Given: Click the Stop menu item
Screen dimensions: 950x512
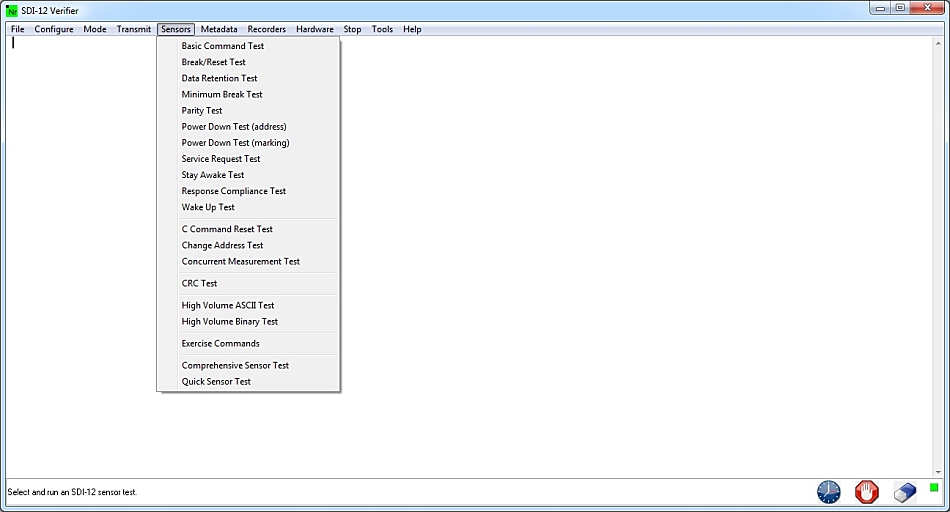Looking at the screenshot, I should click(352, 29).
